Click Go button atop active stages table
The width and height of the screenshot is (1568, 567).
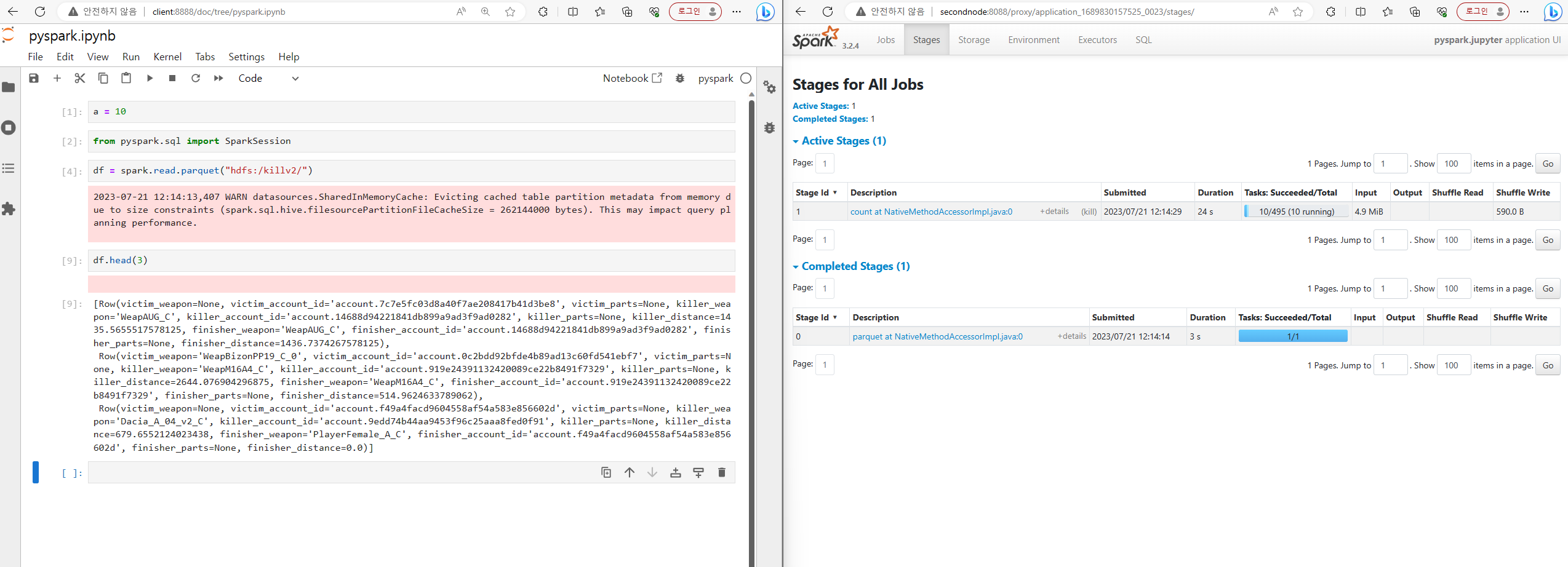pyautogui.click(x=1548, y=164)
